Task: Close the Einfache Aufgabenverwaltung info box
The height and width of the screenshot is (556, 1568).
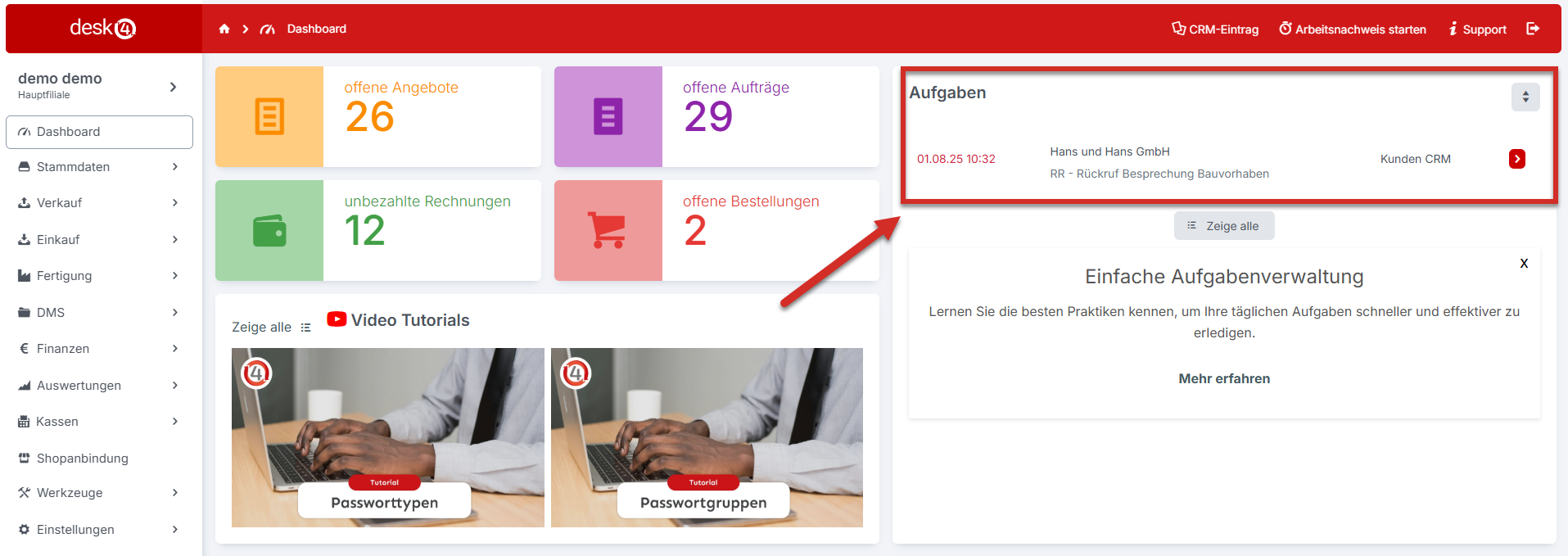Action: (1524, 264)
